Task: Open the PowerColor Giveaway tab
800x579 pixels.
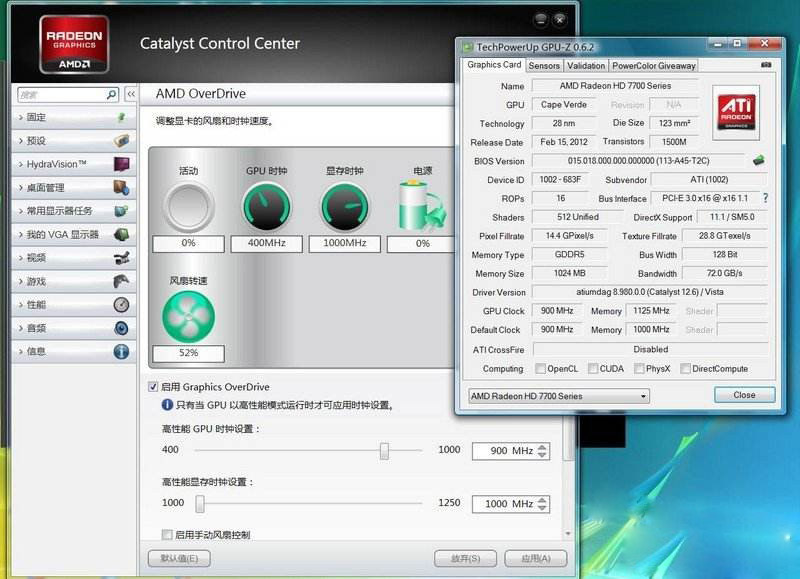Action: click(x=654, y=66)
